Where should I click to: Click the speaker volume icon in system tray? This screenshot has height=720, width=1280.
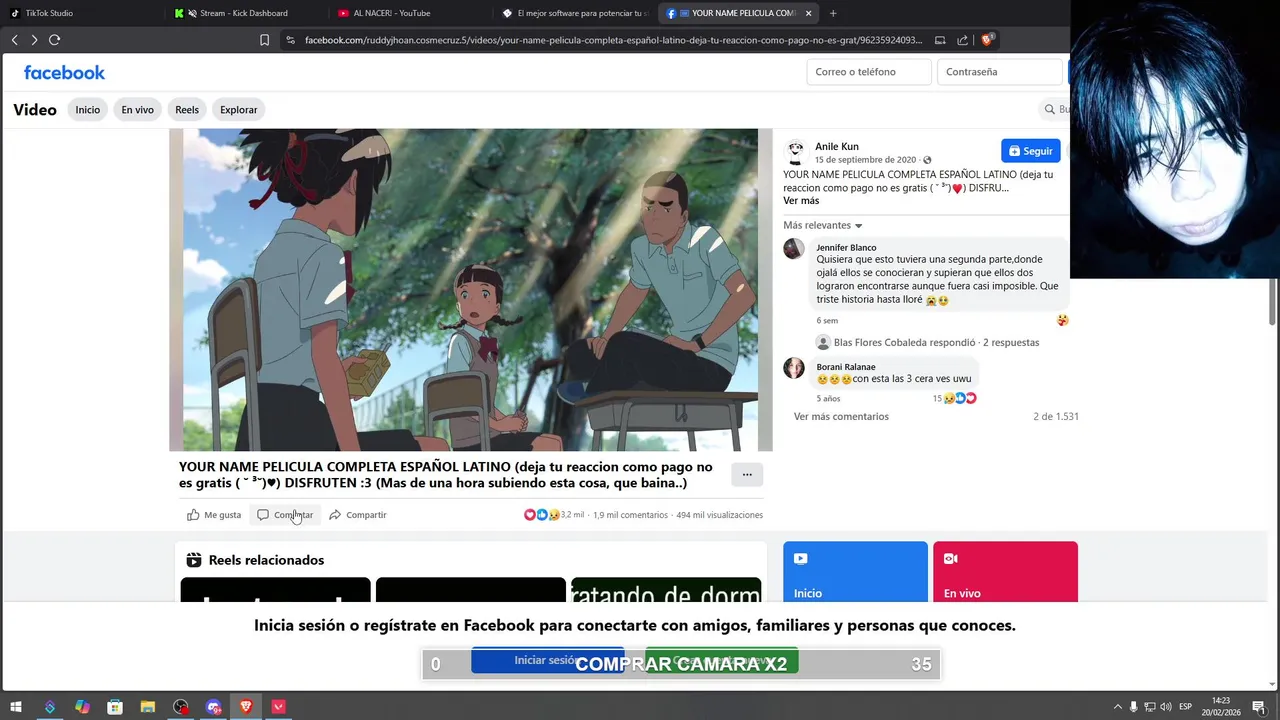1166,707
